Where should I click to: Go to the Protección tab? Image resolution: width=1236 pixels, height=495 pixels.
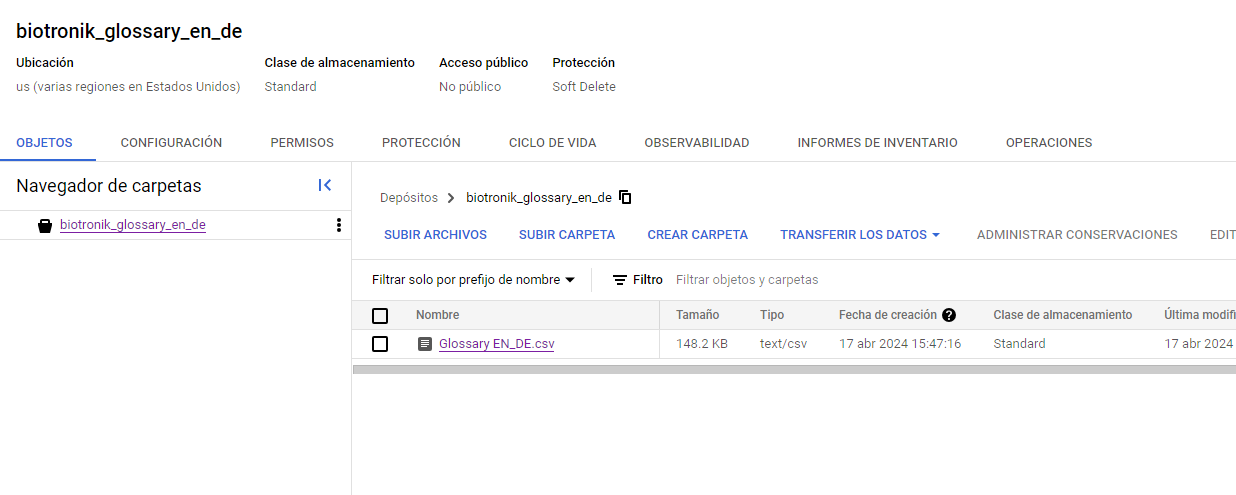(421, 143)
